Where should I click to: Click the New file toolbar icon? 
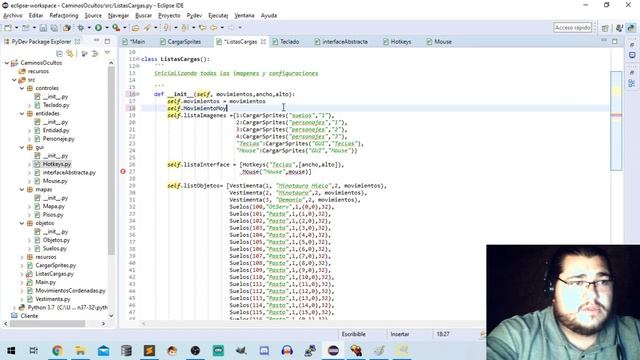8,28
